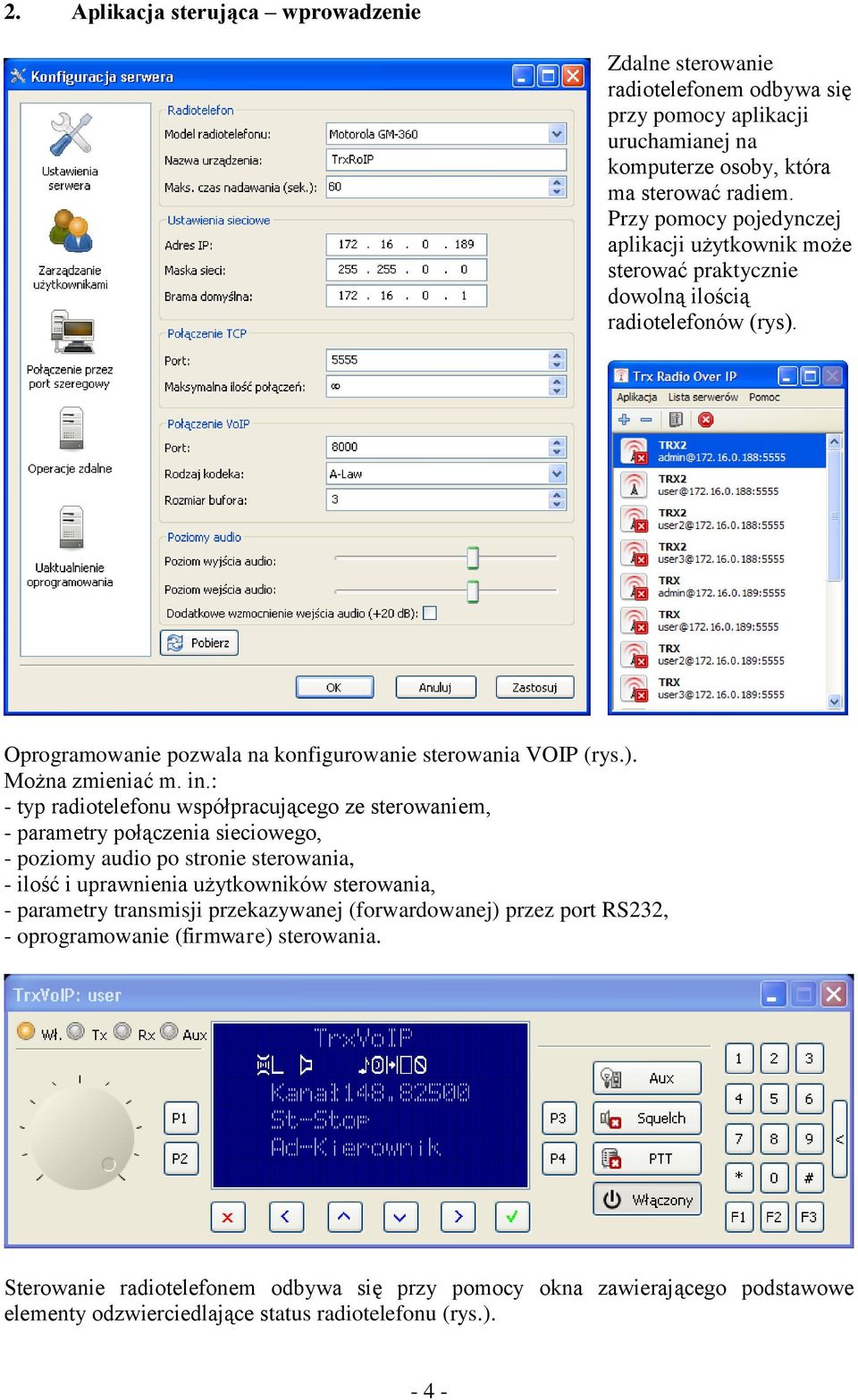The width and height of the screenshot is (858, 1400).
Task: Open Operacje zdalne section
Action: (x=70, y=440)
